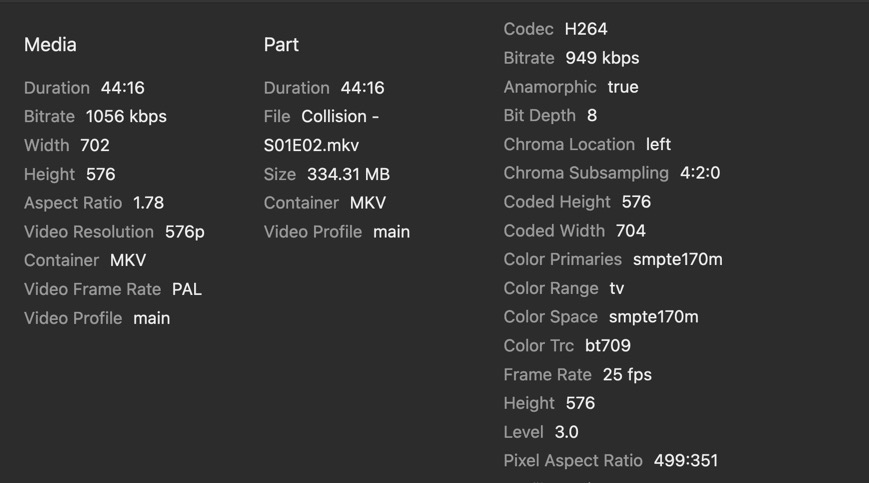Click the Video Resolution value 576p
Viewport: 869px width, 483px height.
(x=185, y=232)
